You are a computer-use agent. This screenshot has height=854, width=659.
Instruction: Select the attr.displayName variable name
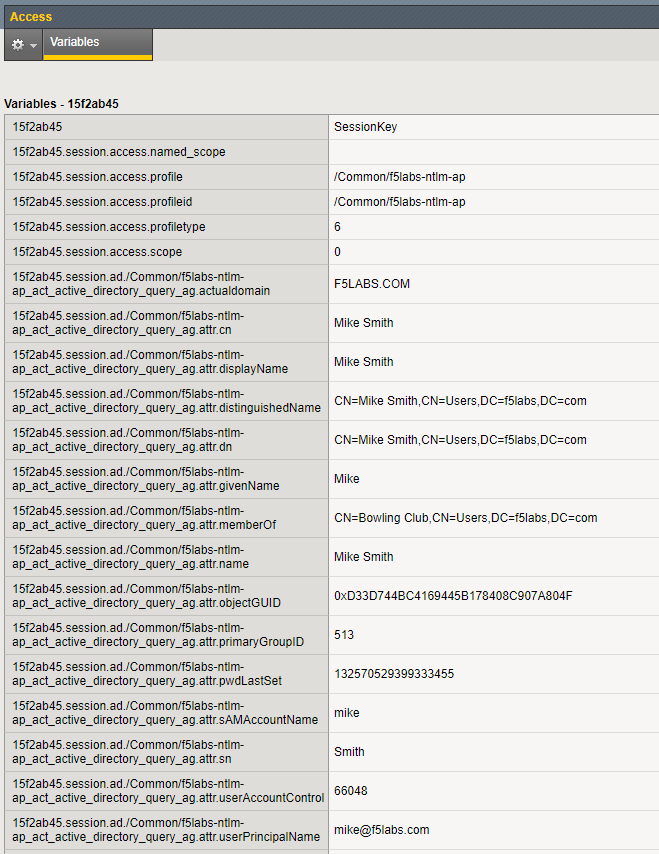150,362
